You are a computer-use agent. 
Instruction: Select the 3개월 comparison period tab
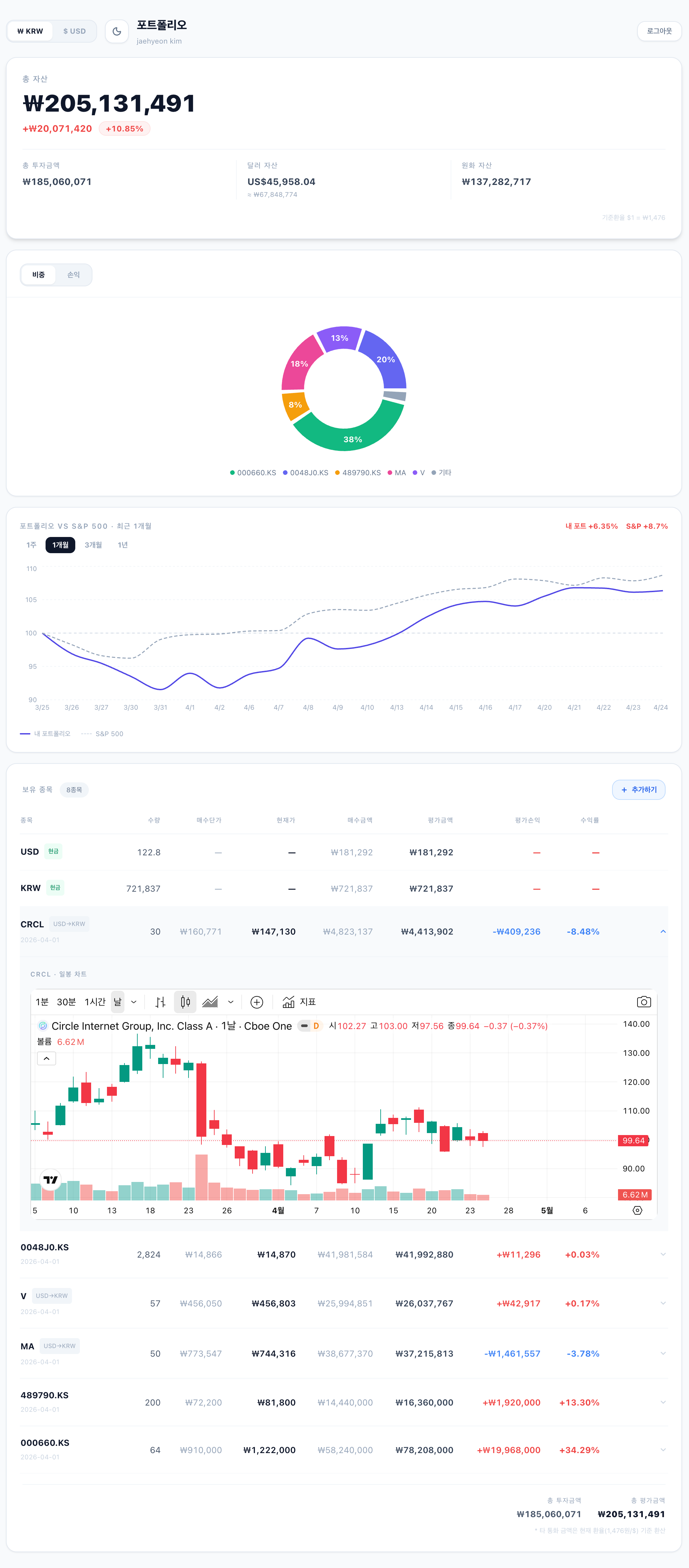point(93,545)
